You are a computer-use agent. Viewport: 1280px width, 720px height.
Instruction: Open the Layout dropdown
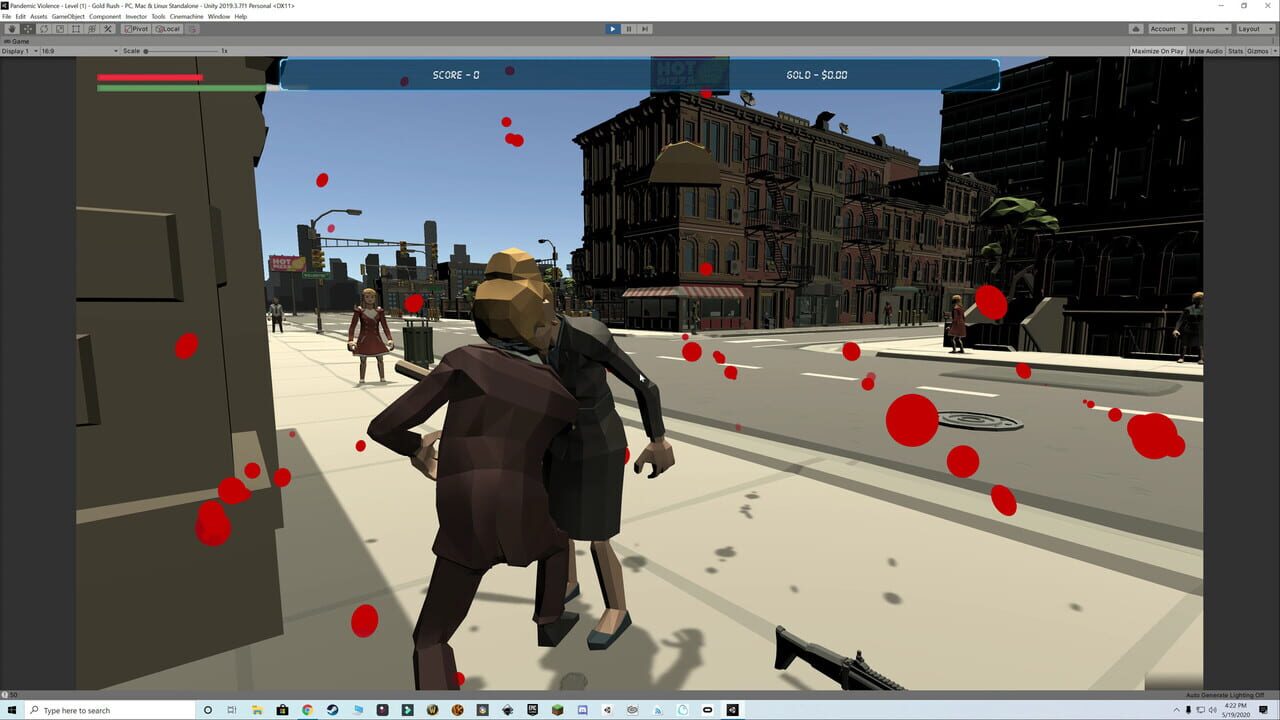pos(1252,28)
